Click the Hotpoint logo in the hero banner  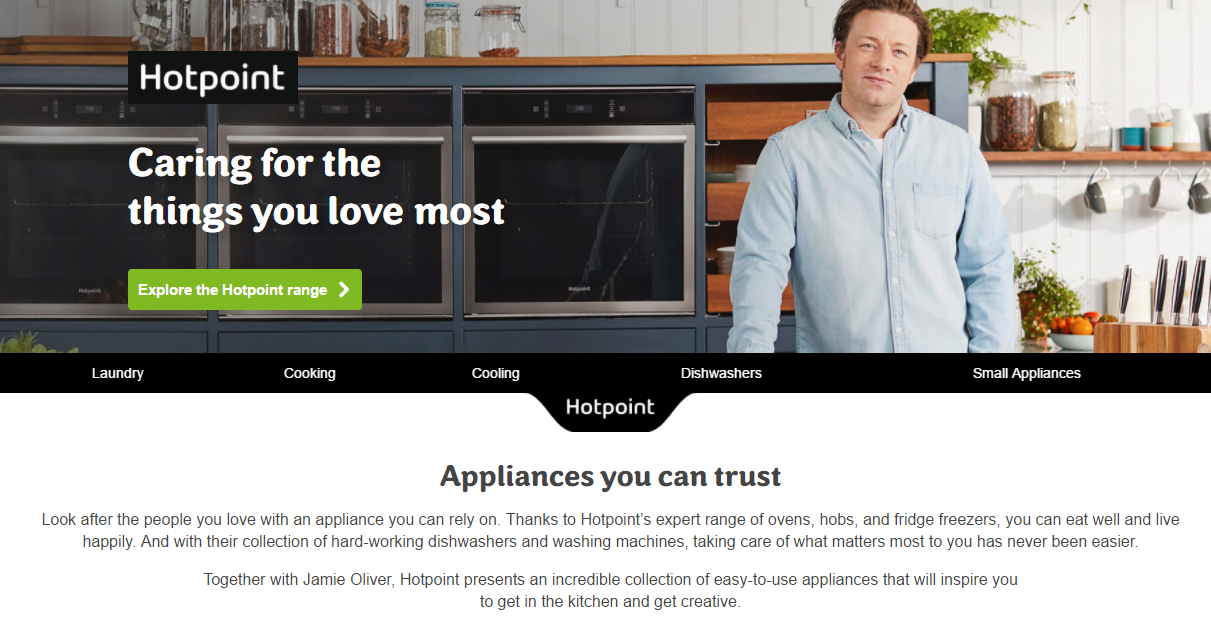213,77
